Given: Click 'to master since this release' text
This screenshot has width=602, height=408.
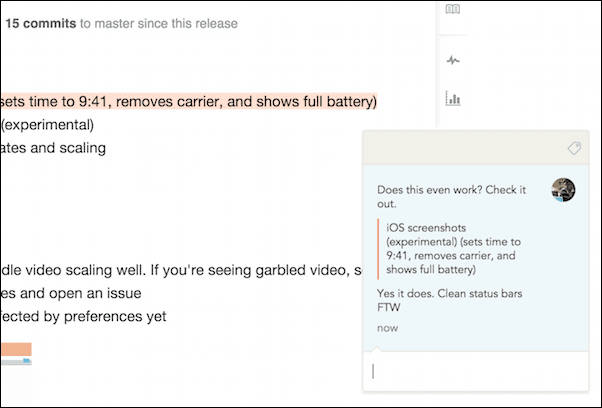Looking at the screenshot, I should tap(159, 23).
